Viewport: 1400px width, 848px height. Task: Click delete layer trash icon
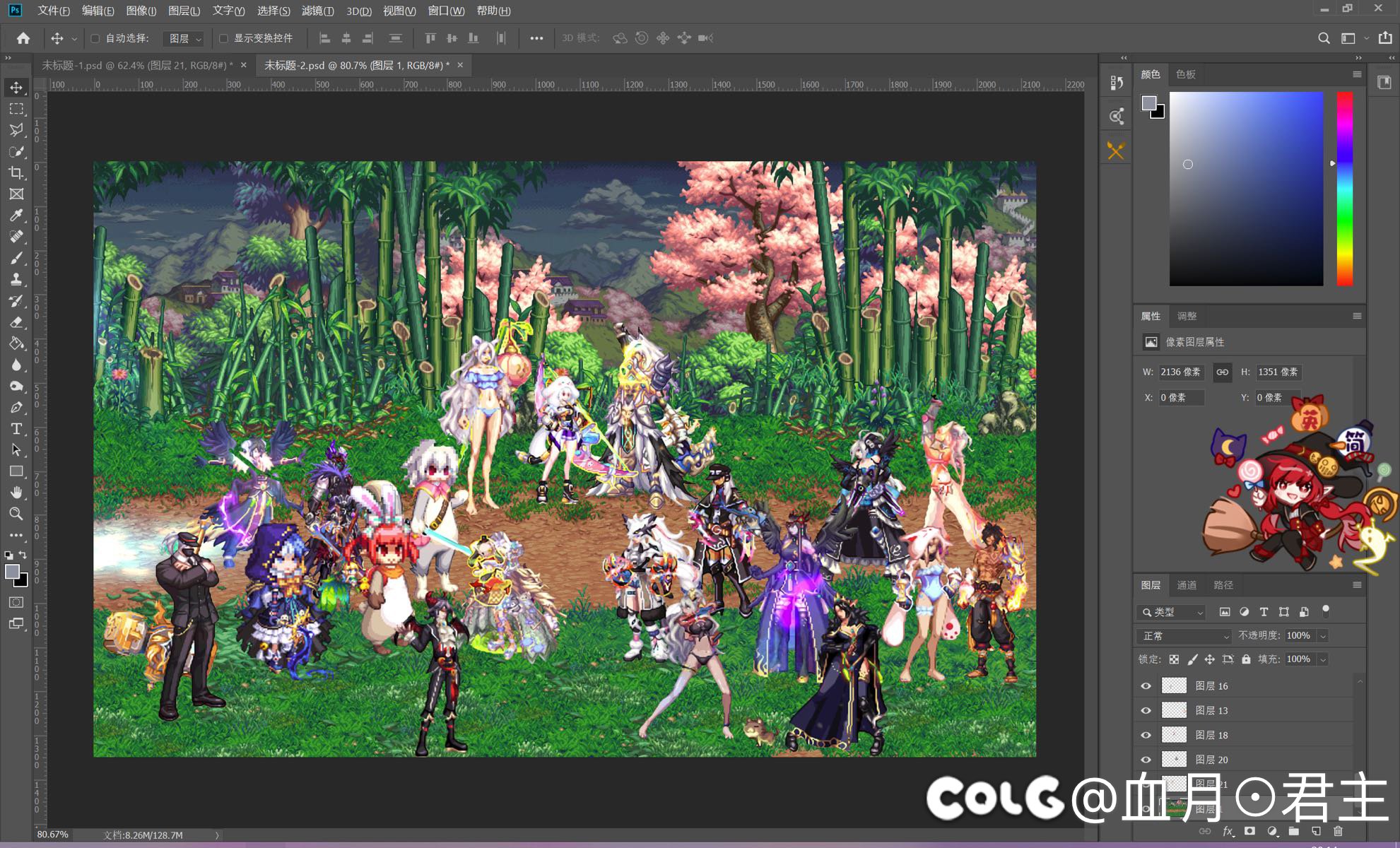1338,831
